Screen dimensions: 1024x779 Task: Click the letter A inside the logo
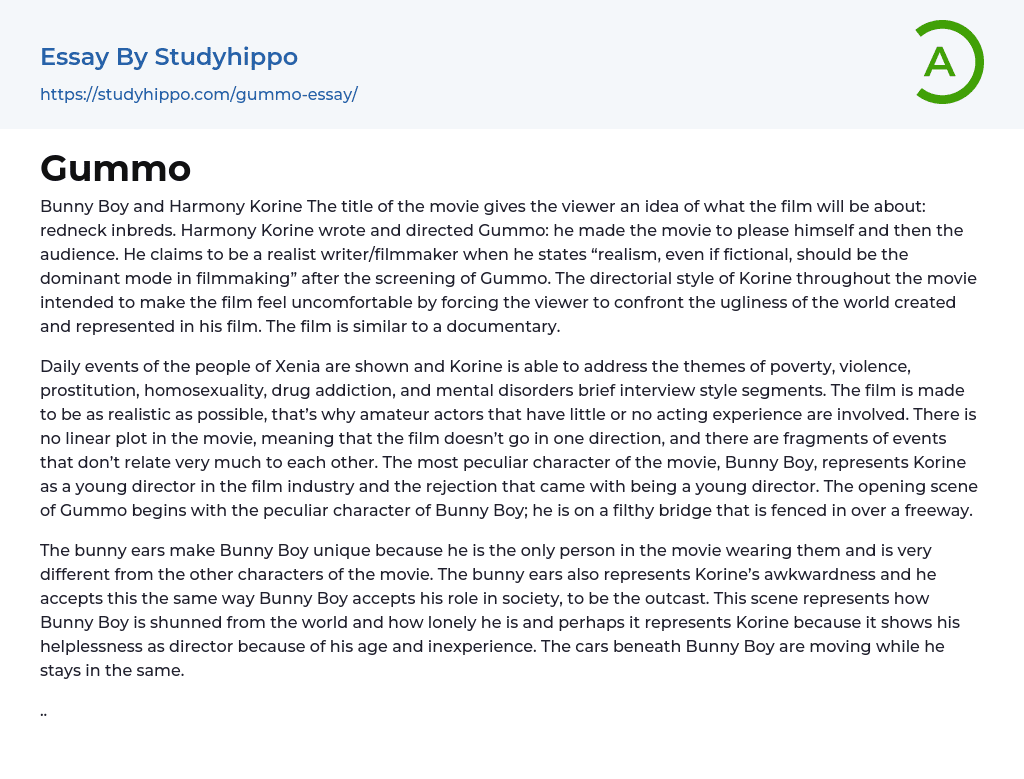click(x=939, y=62)
